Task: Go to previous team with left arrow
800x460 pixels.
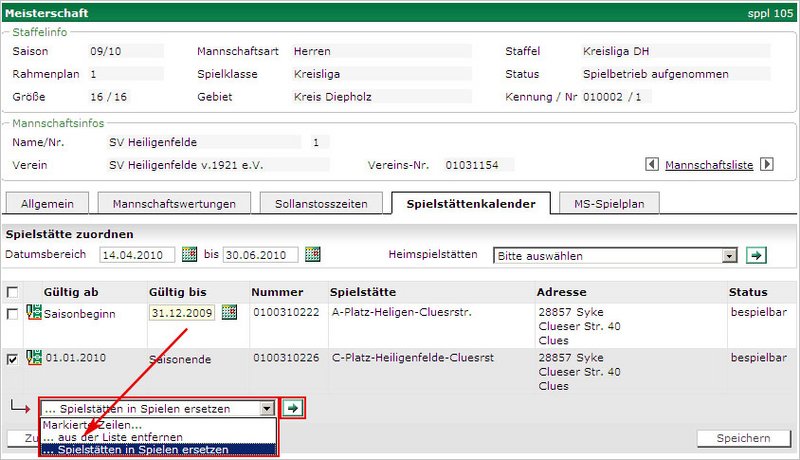Action: click(653, 164)
